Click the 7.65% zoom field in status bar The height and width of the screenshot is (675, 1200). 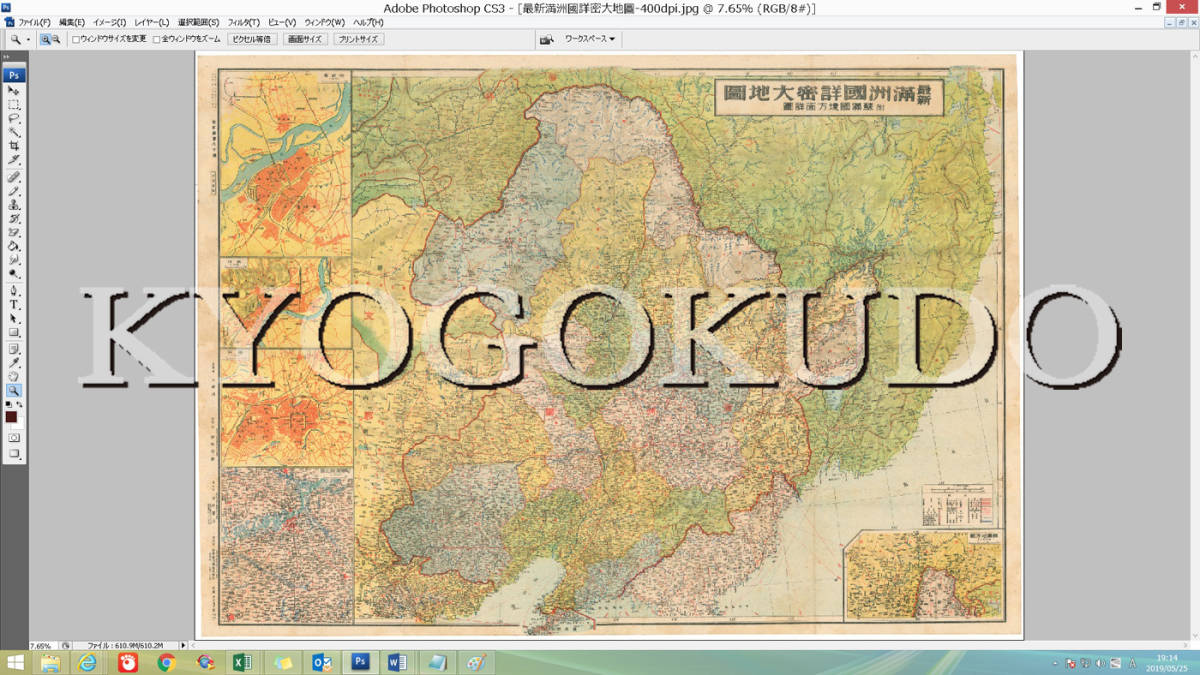42,646
